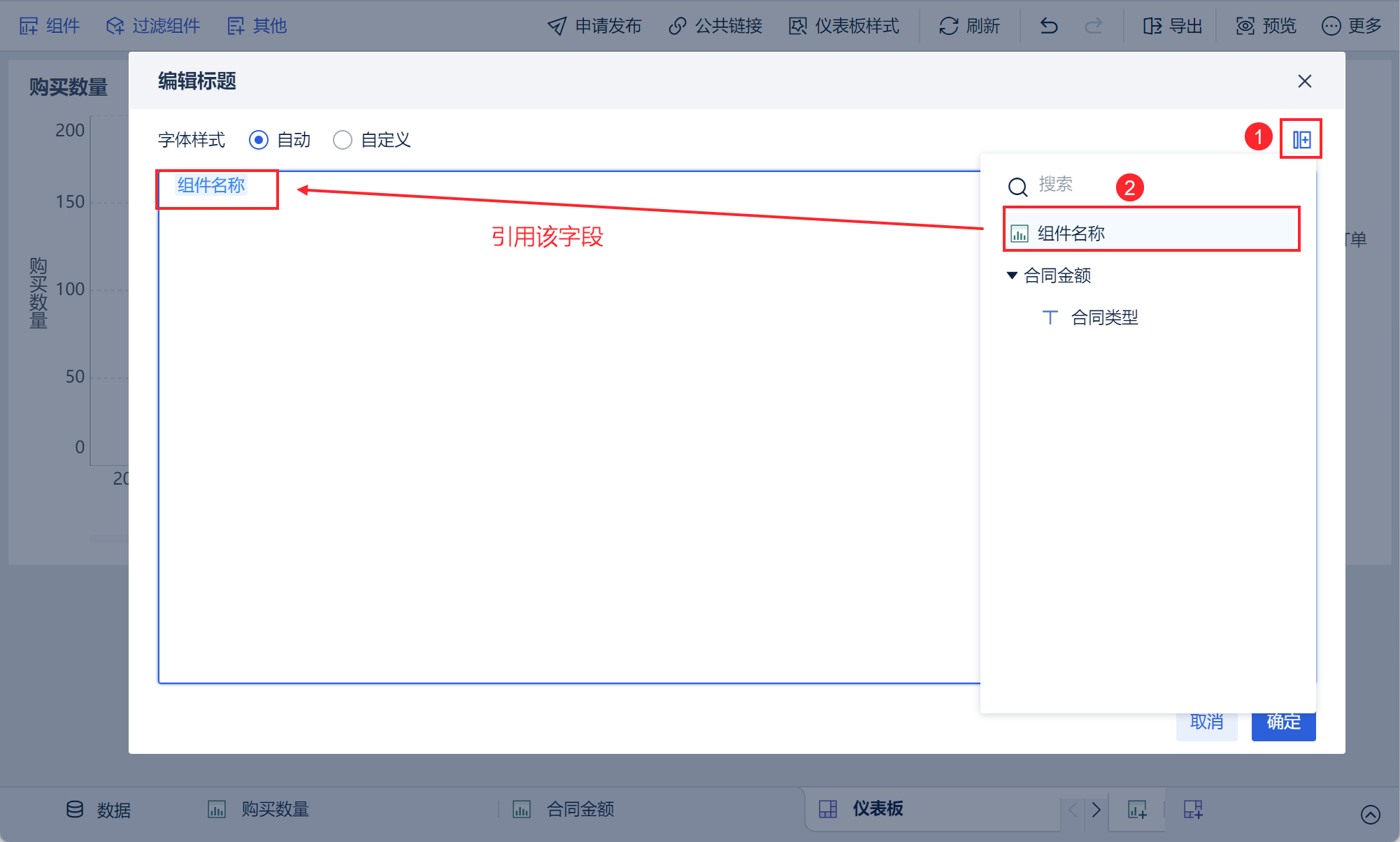Click inside the title text editor
Viewport: 1400px width, 842px height.
(569, 427)
